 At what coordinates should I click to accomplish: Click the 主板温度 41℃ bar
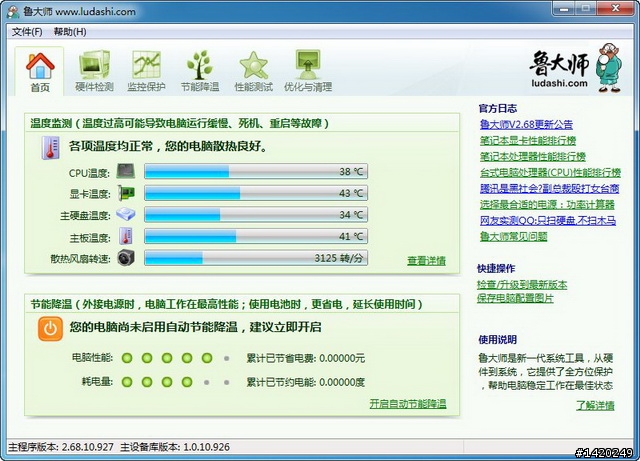[x=256, y=236]
